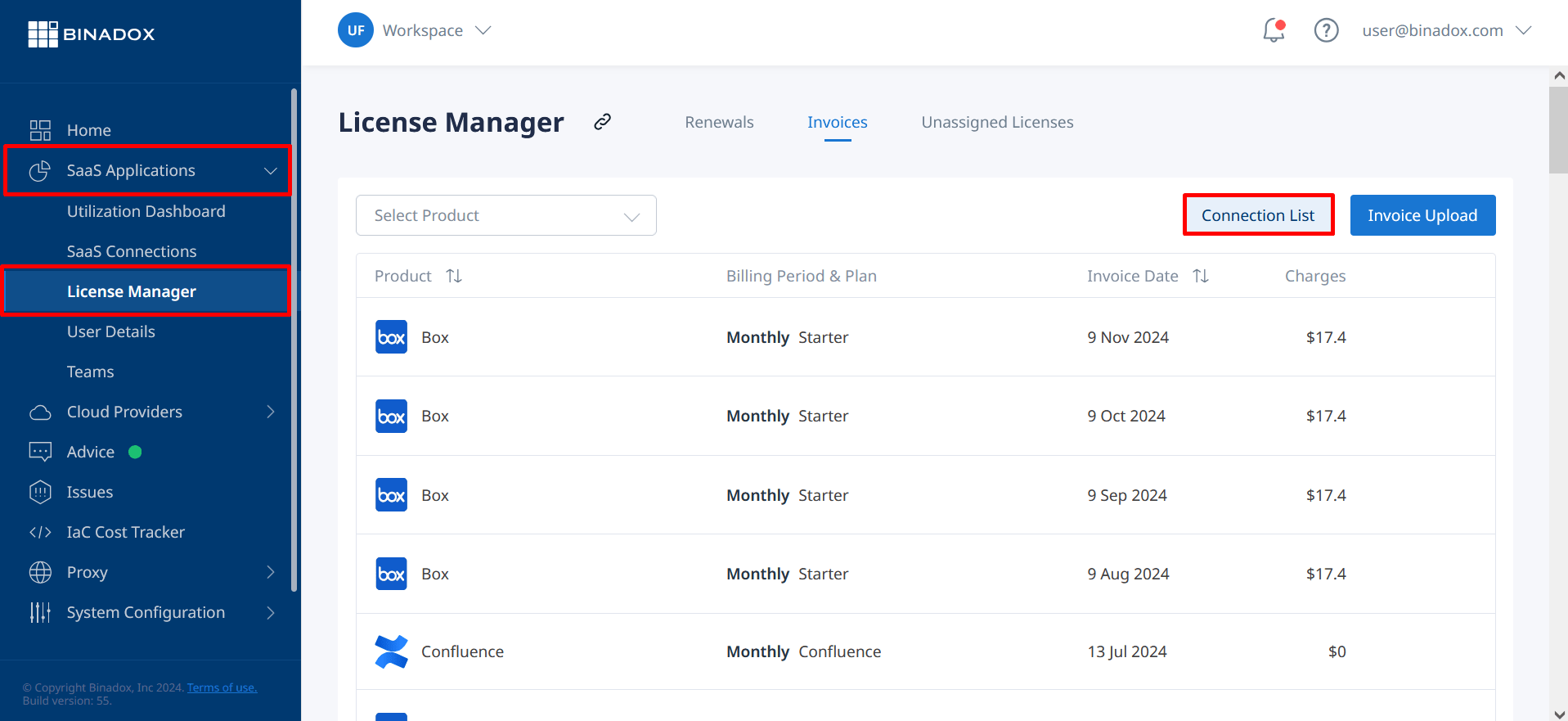Click scrollbar up arrow
The height and width of the screenshot is (721, 1568).
pos(1558,75)
